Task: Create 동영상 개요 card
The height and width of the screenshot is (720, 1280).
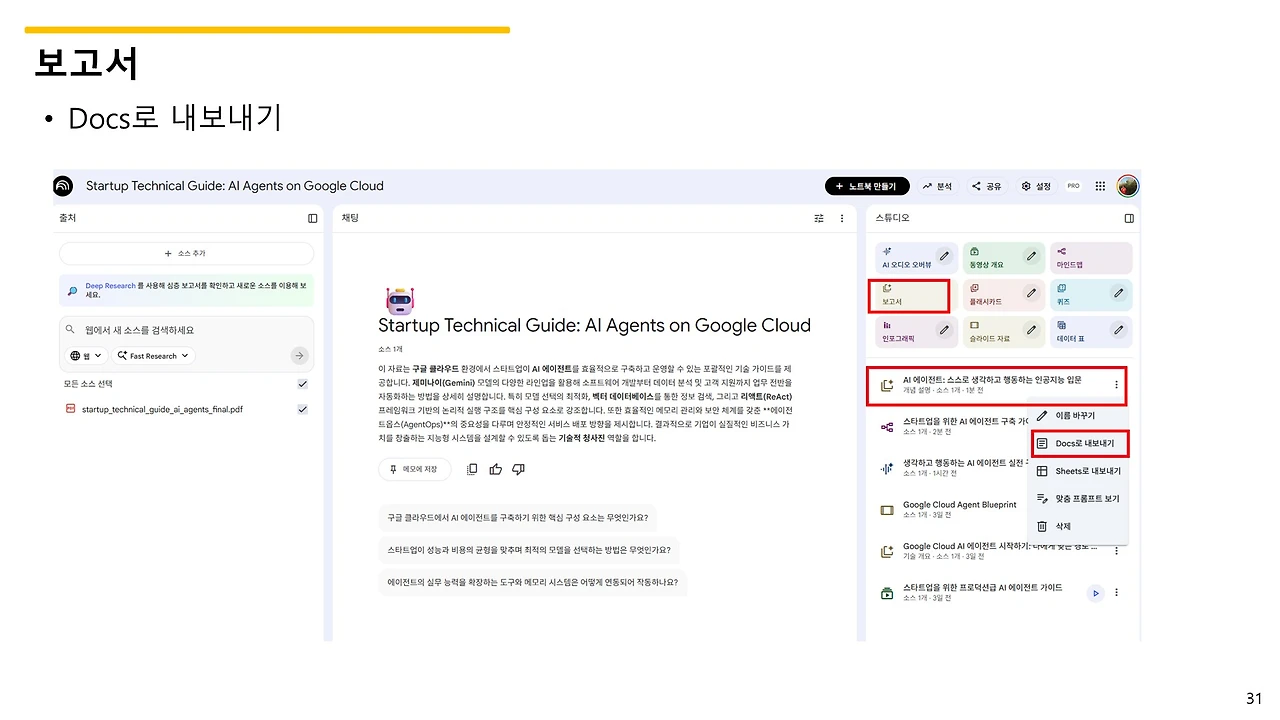Action: (x=1003, y=258)
